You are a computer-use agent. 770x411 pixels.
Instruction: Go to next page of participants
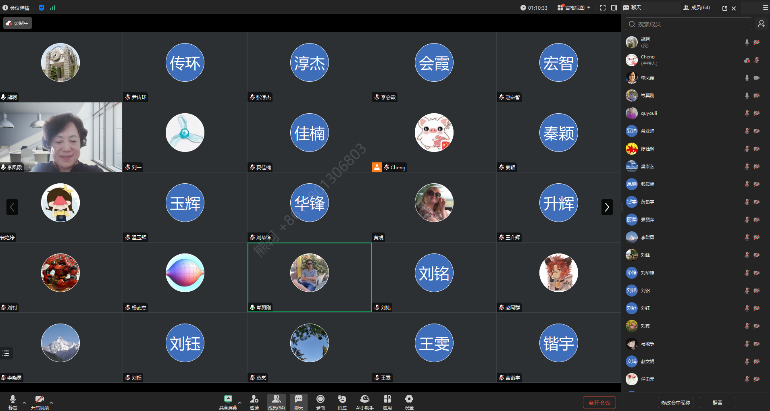tap(606, 207)
